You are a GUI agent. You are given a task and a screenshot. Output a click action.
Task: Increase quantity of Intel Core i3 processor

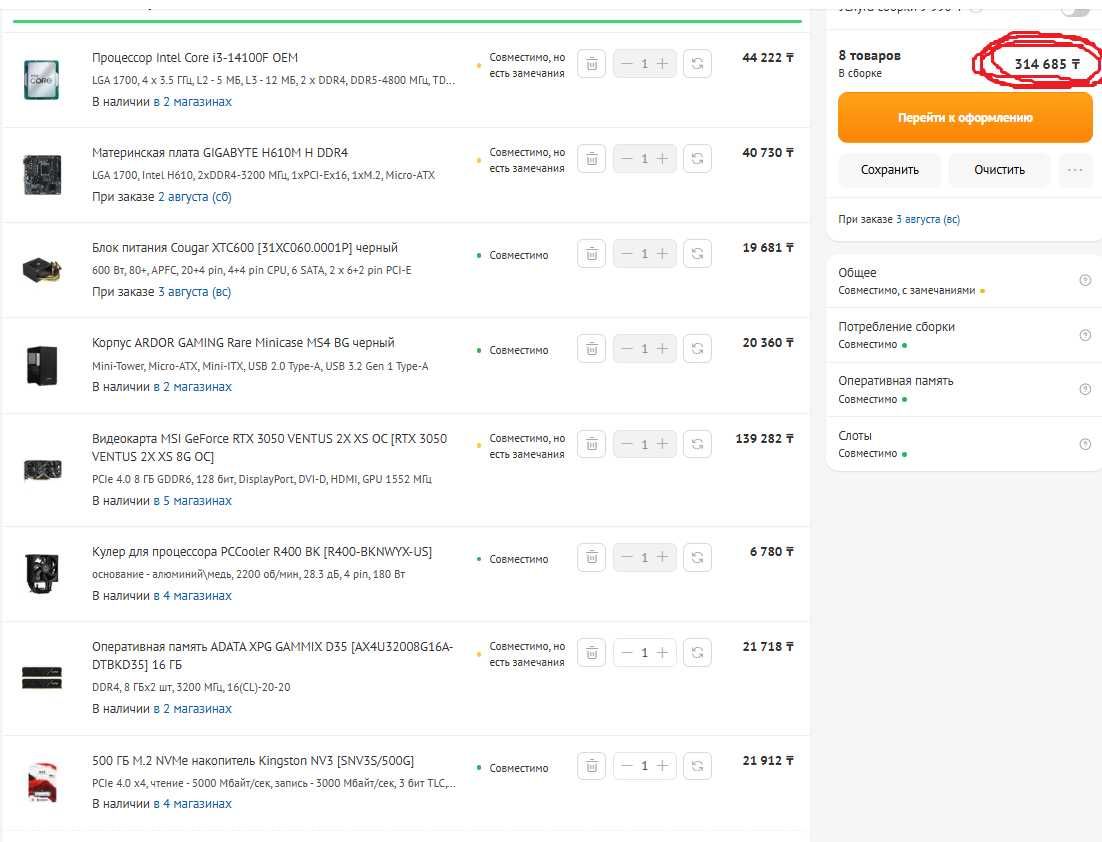[662, 64]
